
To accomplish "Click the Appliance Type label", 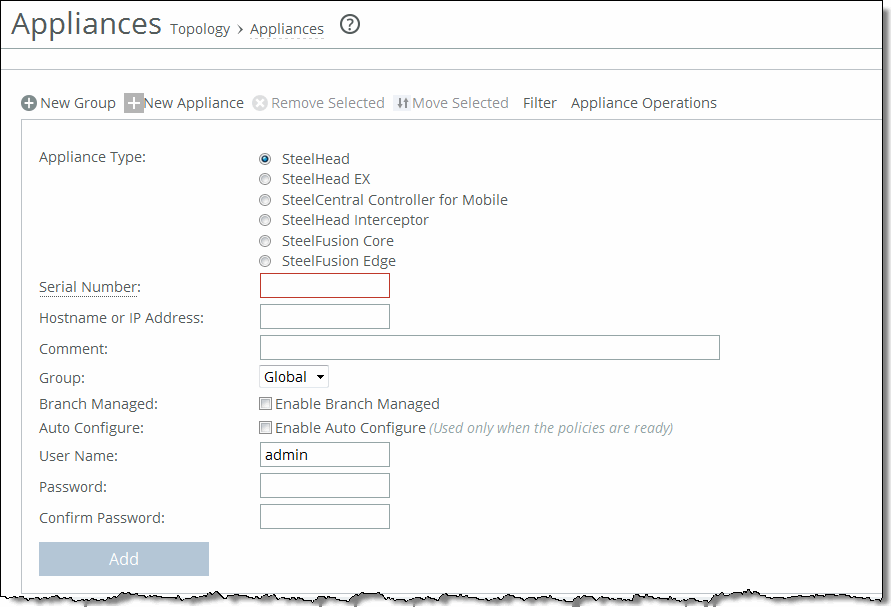I will [93, 157].
